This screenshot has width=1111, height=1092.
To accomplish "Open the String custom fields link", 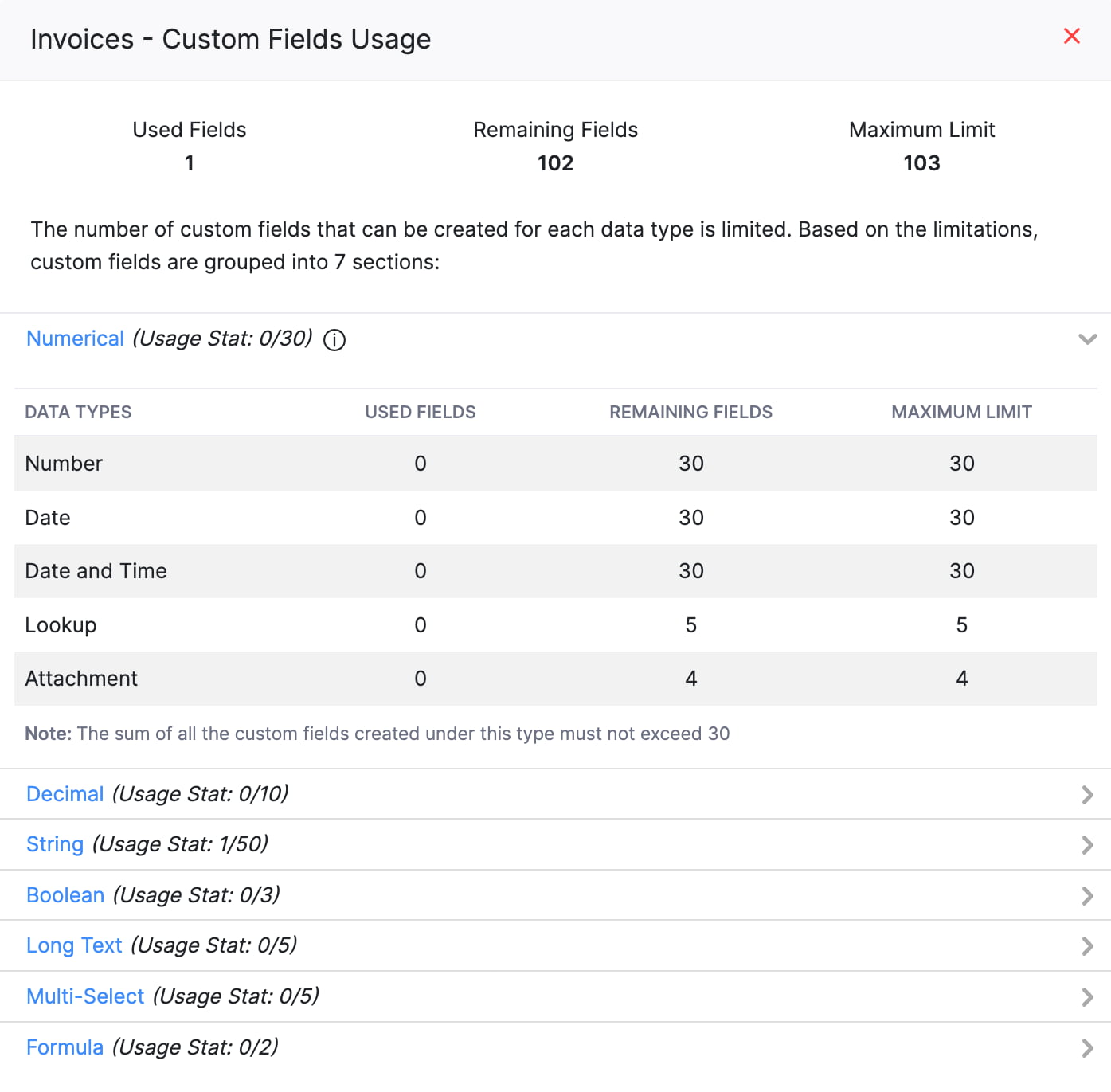I will 54,844.
